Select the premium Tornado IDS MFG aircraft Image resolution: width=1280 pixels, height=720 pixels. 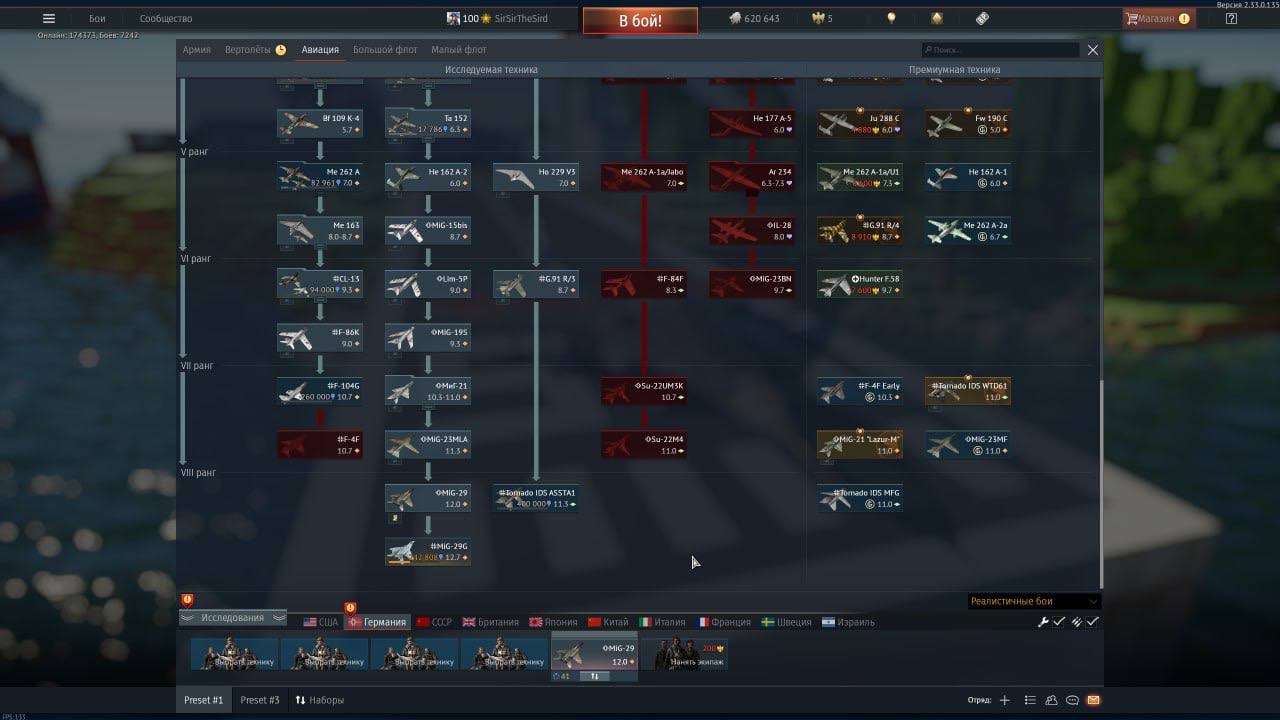pos(860,498)
